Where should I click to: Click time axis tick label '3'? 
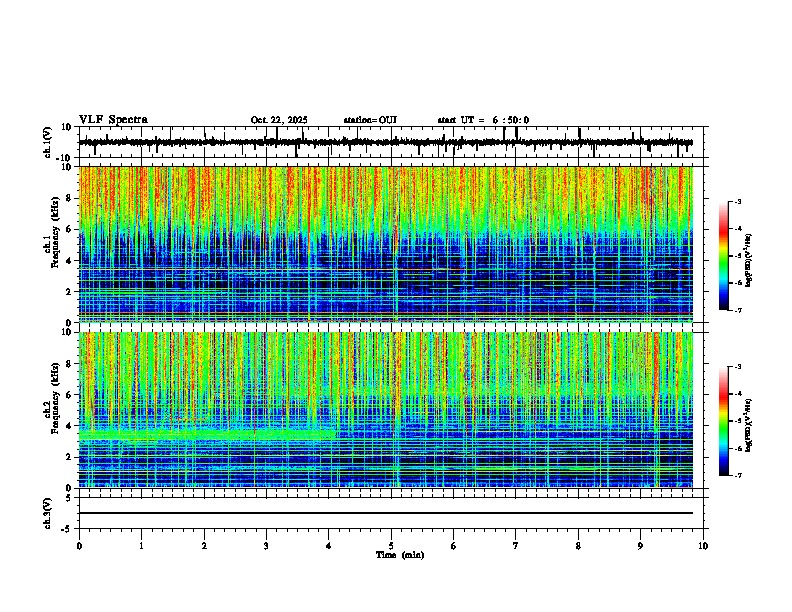[x=266, y=546]
